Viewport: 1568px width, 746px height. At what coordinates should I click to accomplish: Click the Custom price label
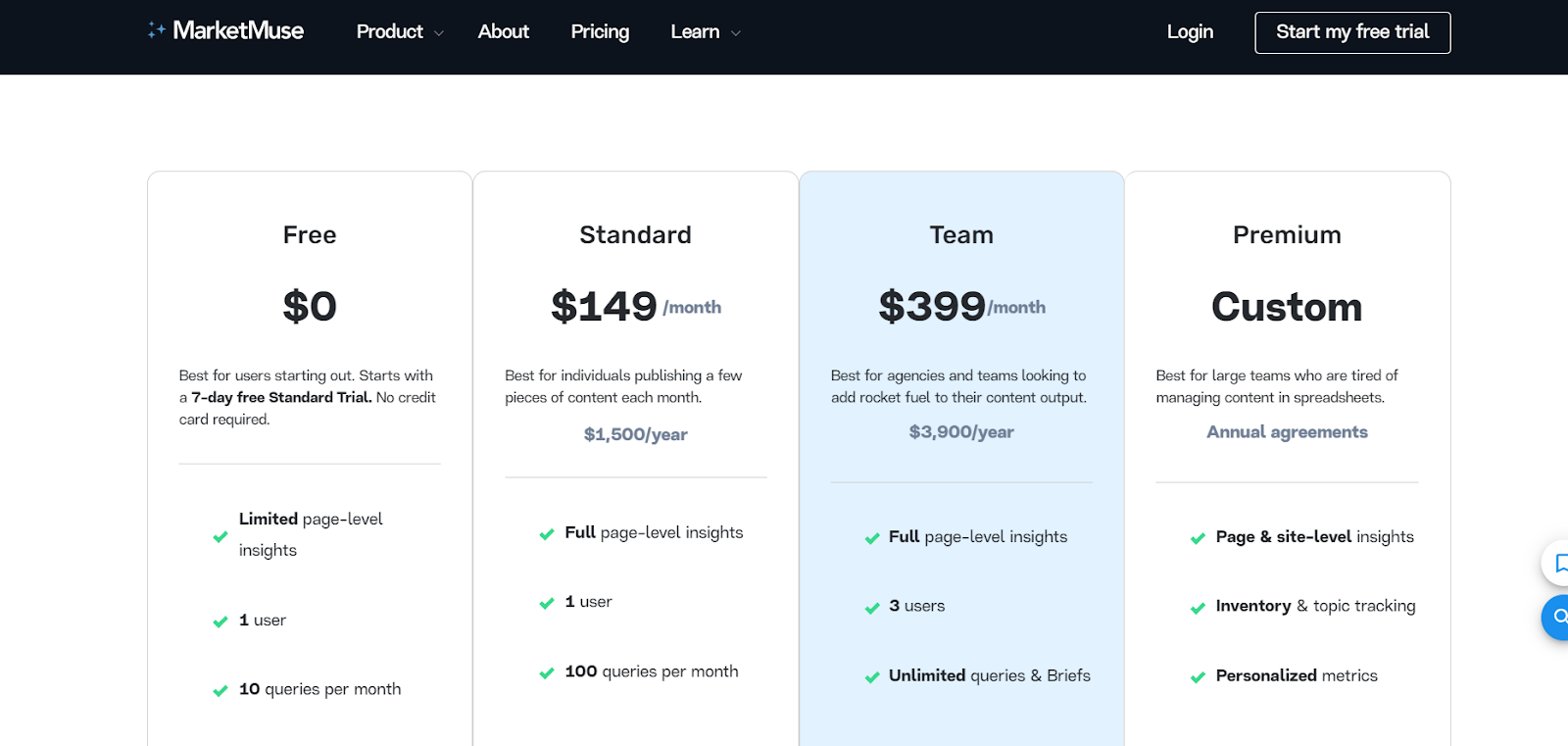click(1287, 307)
